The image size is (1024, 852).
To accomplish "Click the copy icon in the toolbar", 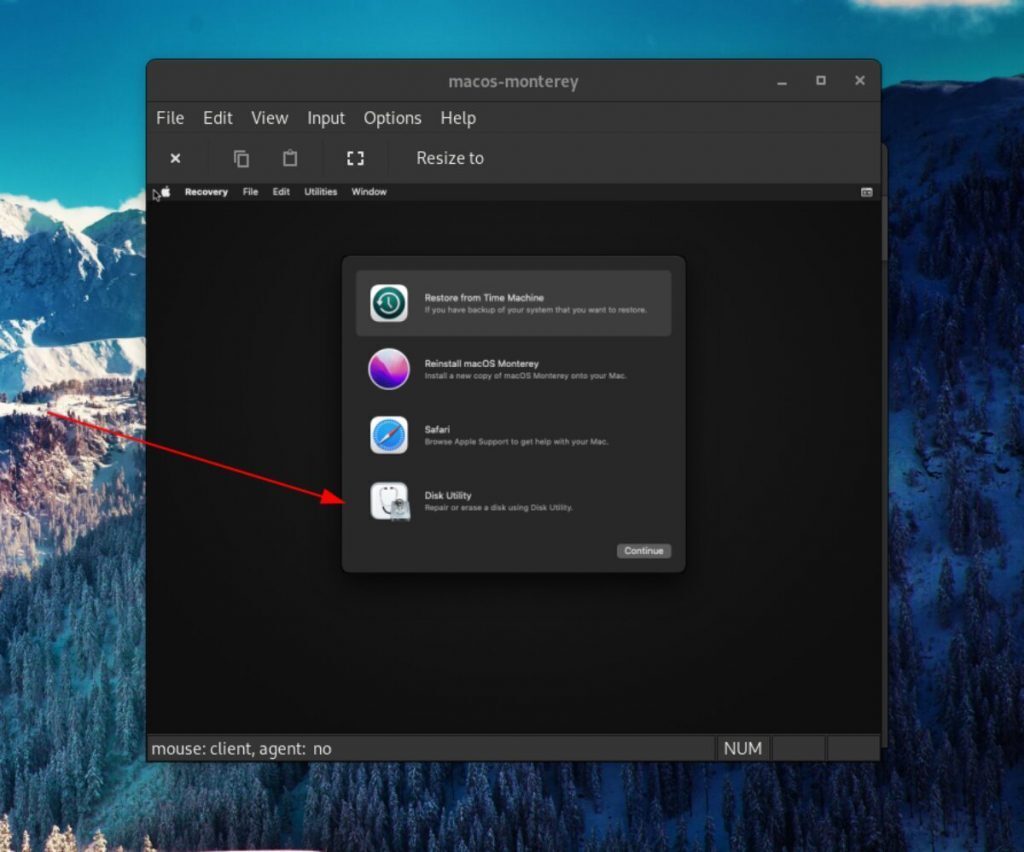I will 240,158.
